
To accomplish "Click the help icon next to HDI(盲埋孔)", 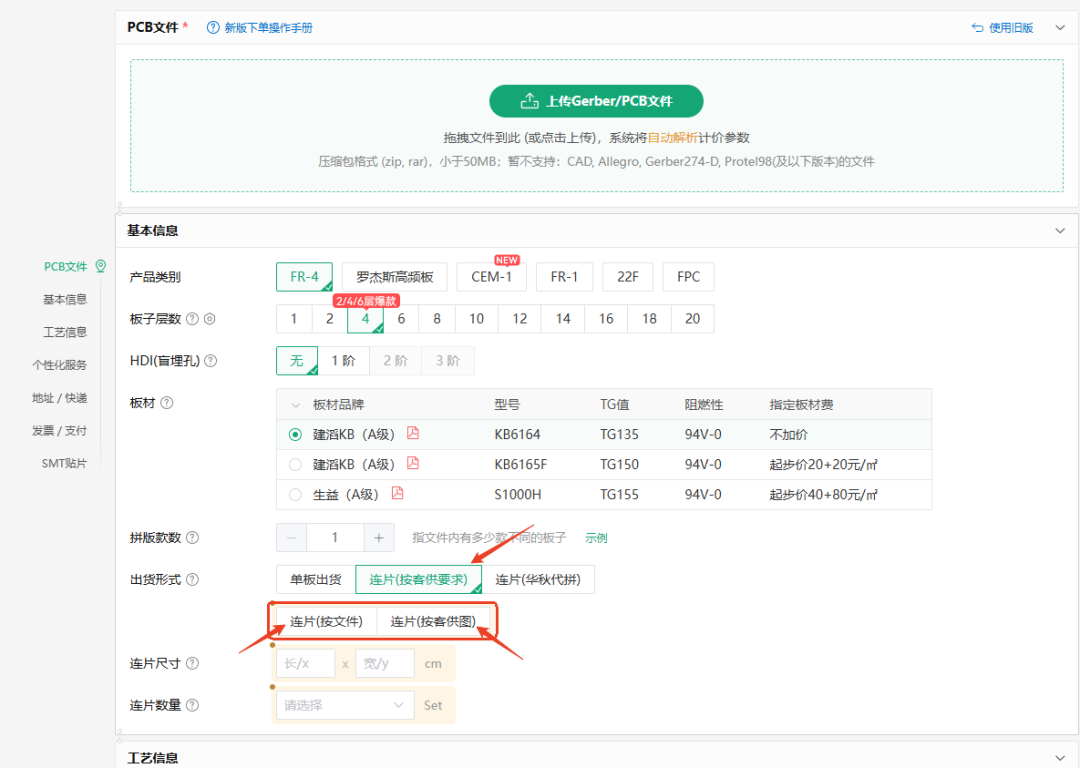I will 211,361.
